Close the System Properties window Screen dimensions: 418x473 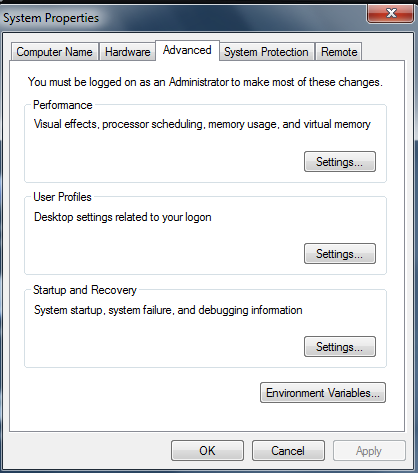[390, 14]
